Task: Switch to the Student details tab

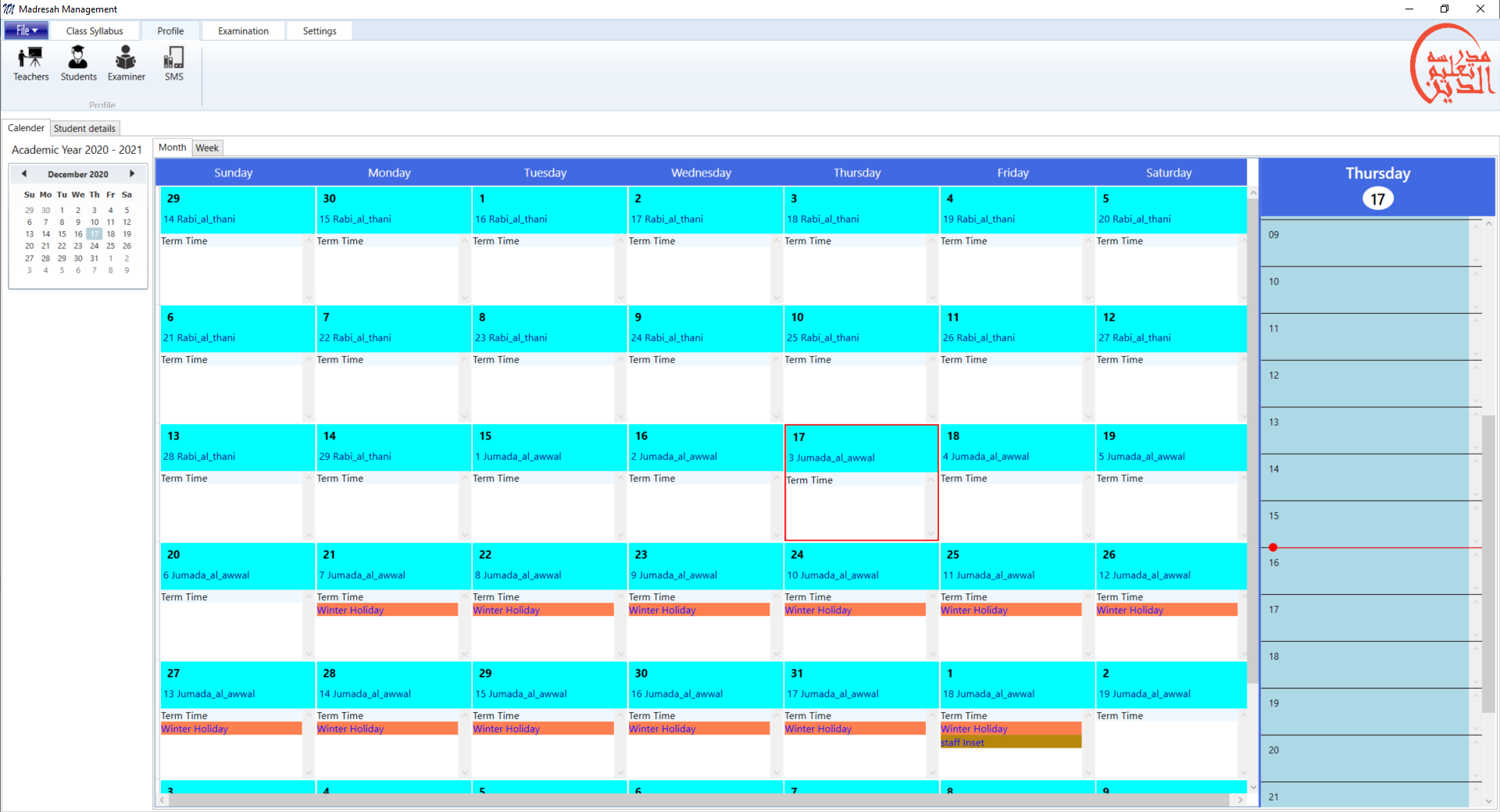Action: pyautogui.click(x=84, y=129)
